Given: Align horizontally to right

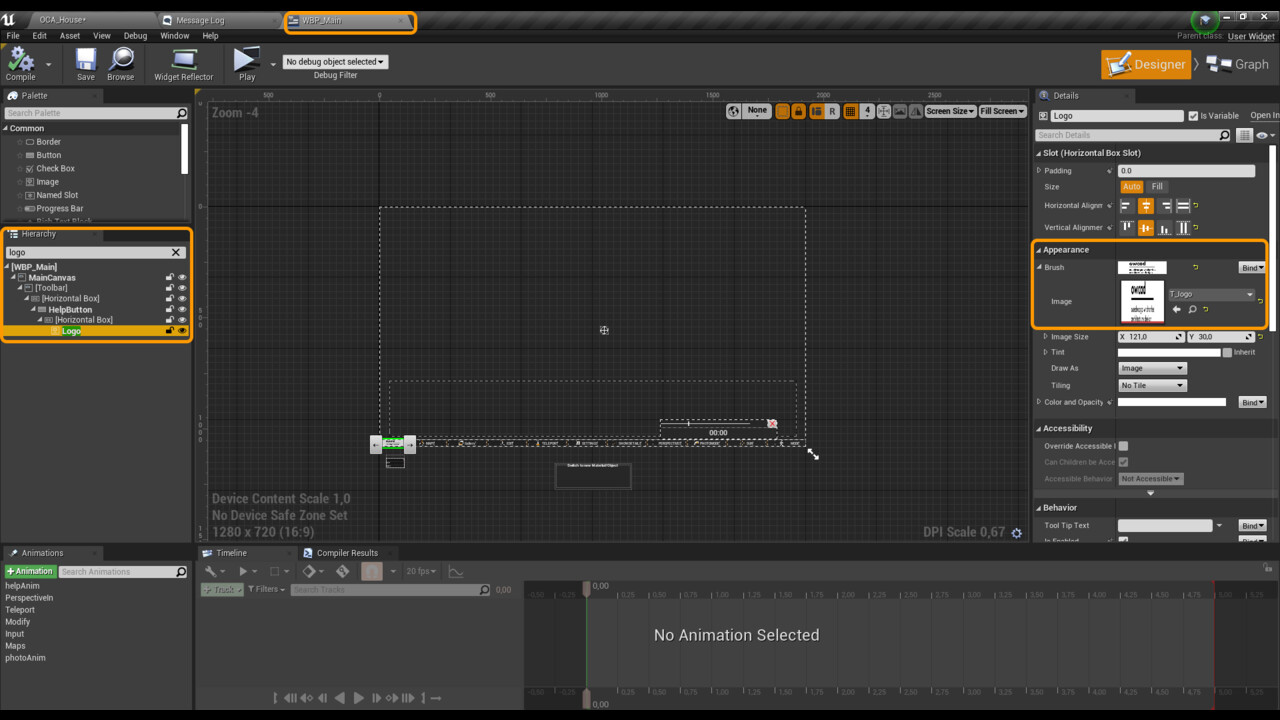Looking at the screenshot, I should click(x=1165, y=206).
